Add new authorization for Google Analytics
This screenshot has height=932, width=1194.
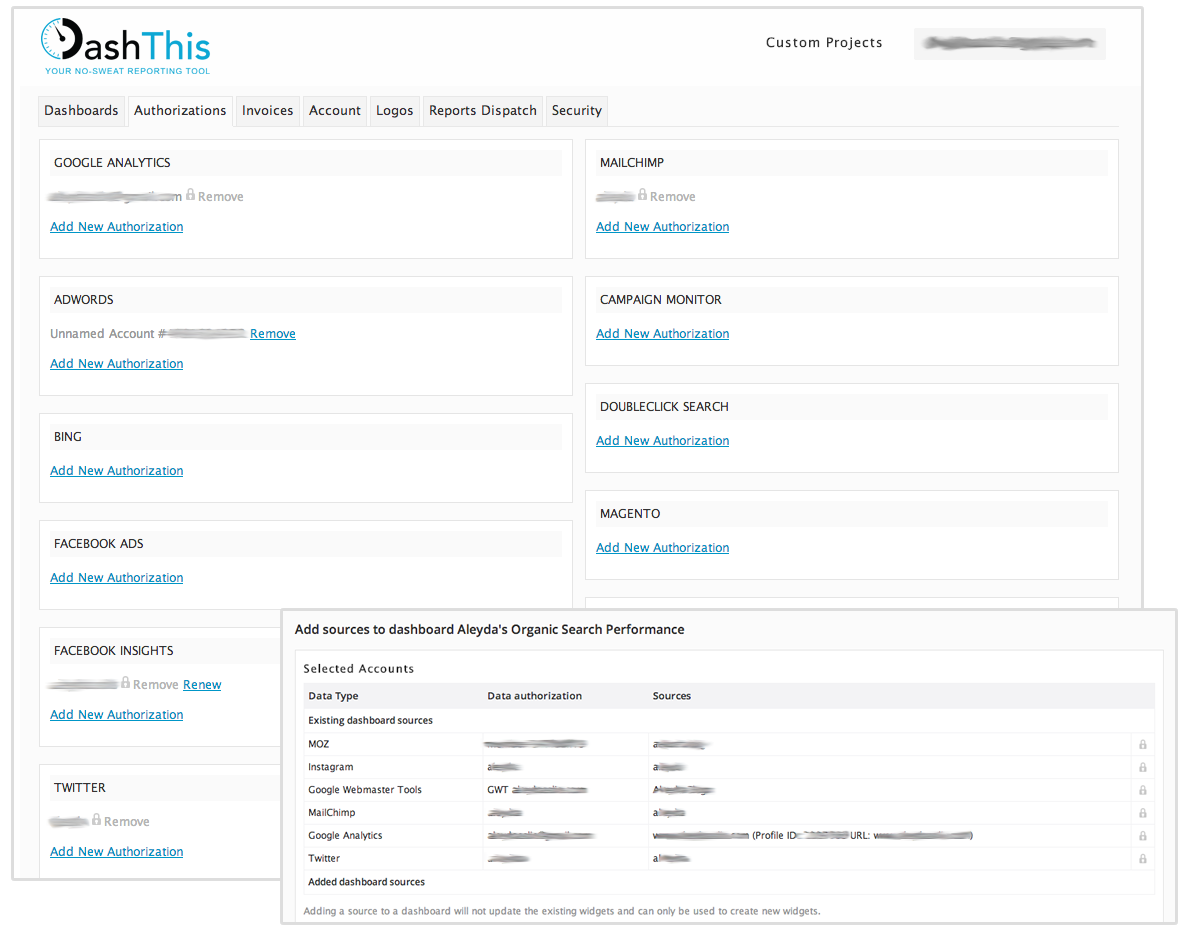pyautogui.click(x=117, y=227)
